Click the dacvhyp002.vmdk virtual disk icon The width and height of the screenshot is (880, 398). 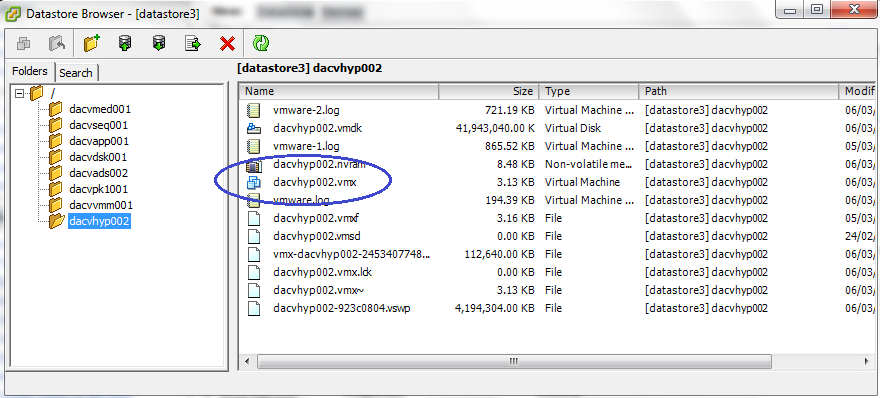tap(254, 128)
